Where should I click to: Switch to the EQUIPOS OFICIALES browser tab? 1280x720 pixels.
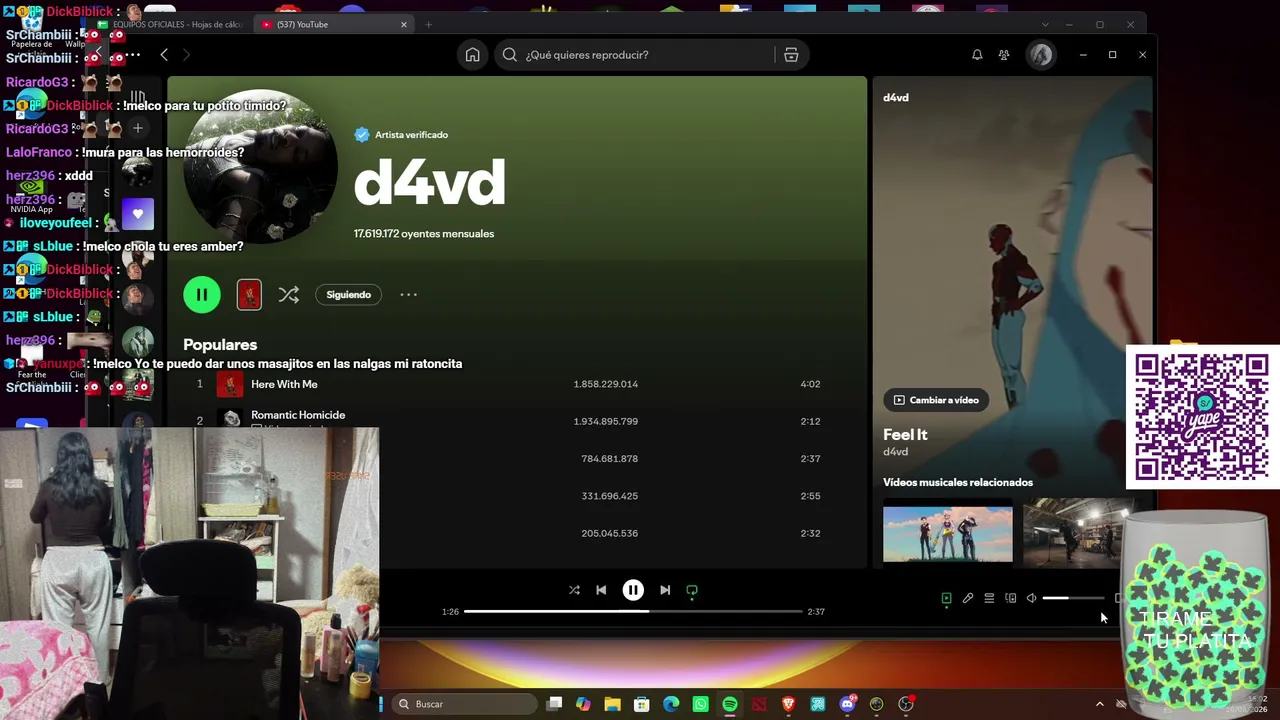coord(170,24)
